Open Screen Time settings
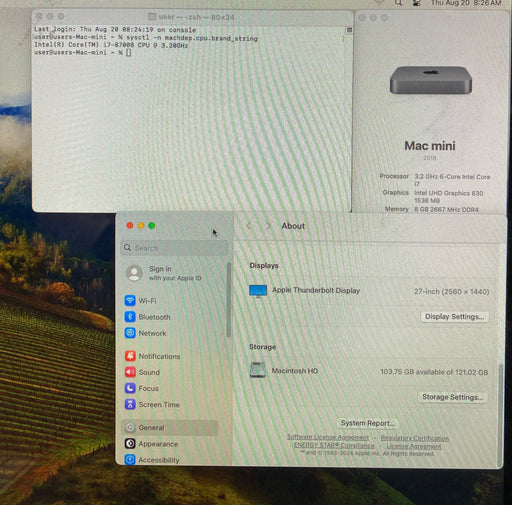The width and height of the screenshot is (512, 505). point(152,405)
